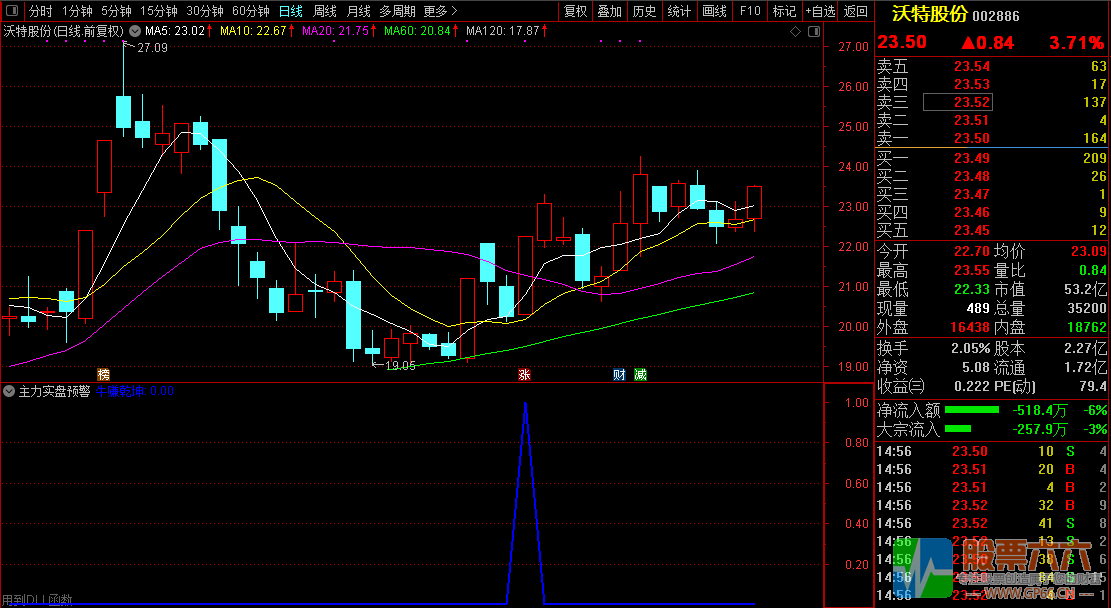Select the 5分钟 chart period
This screenshot has height=608, width=1111.
tap(116, 11)
